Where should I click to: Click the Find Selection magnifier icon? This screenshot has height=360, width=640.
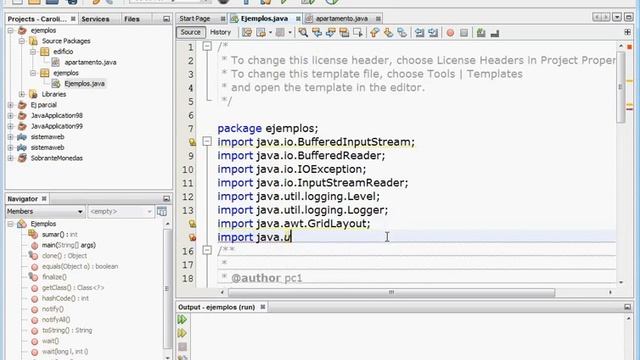tap(303, 33)
